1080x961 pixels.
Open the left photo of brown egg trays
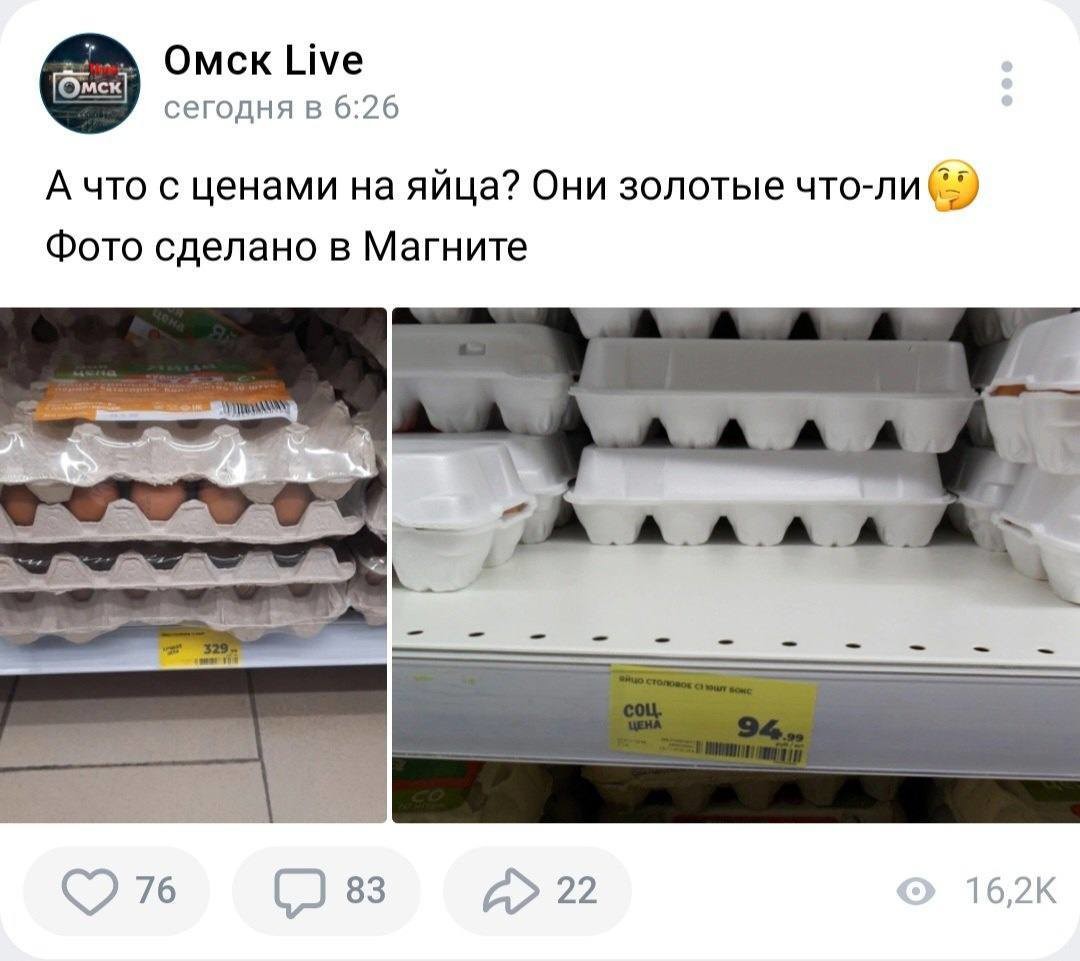pyautogui.click(x=193, y=565)
